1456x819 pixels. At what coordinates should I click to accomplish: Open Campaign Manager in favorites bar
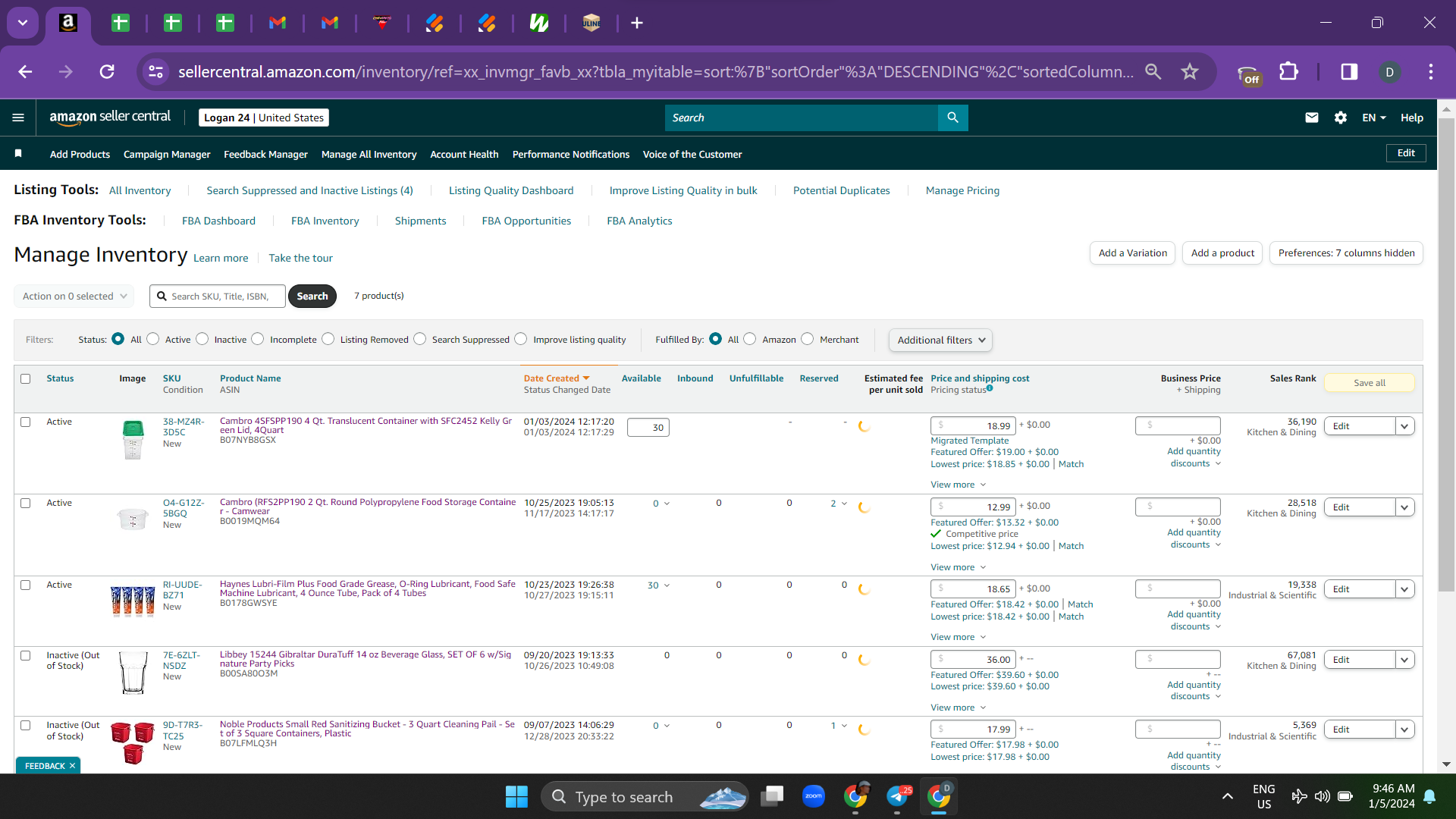(167, 154)
